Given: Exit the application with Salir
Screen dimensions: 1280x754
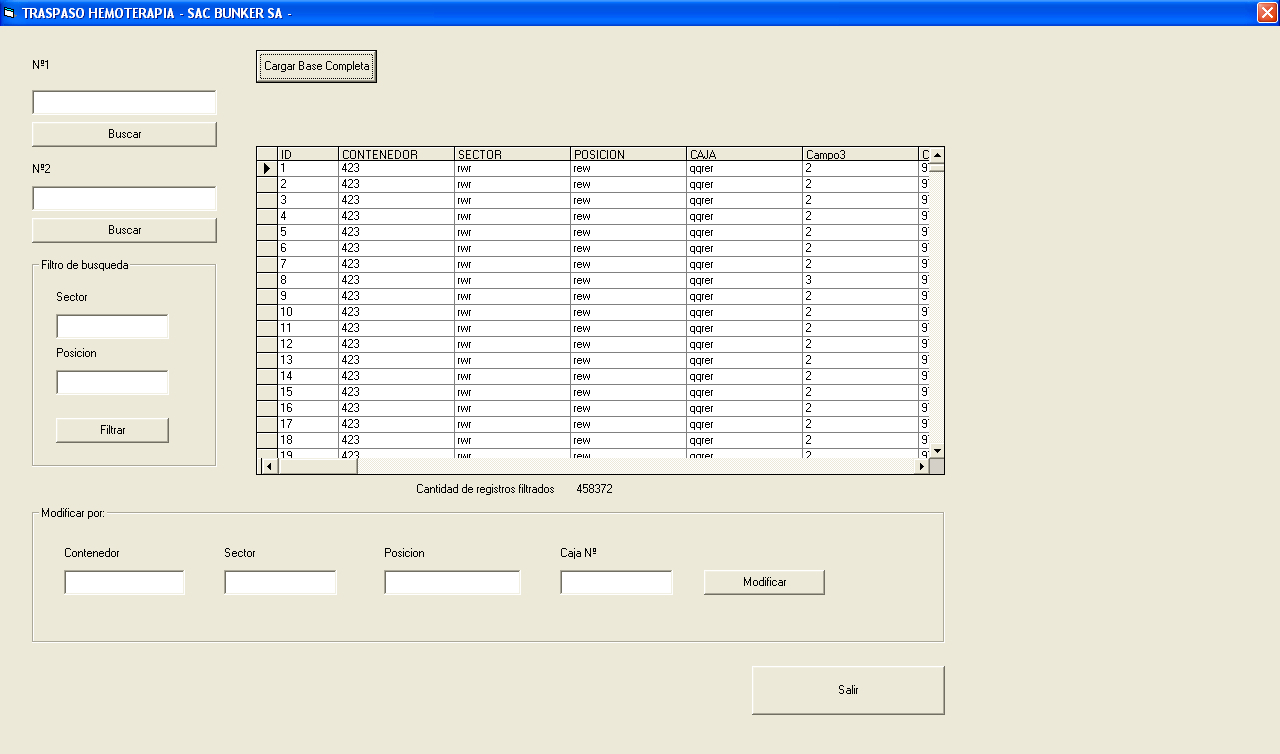Looking at the screenshot, I should click(x=847, y=690).
